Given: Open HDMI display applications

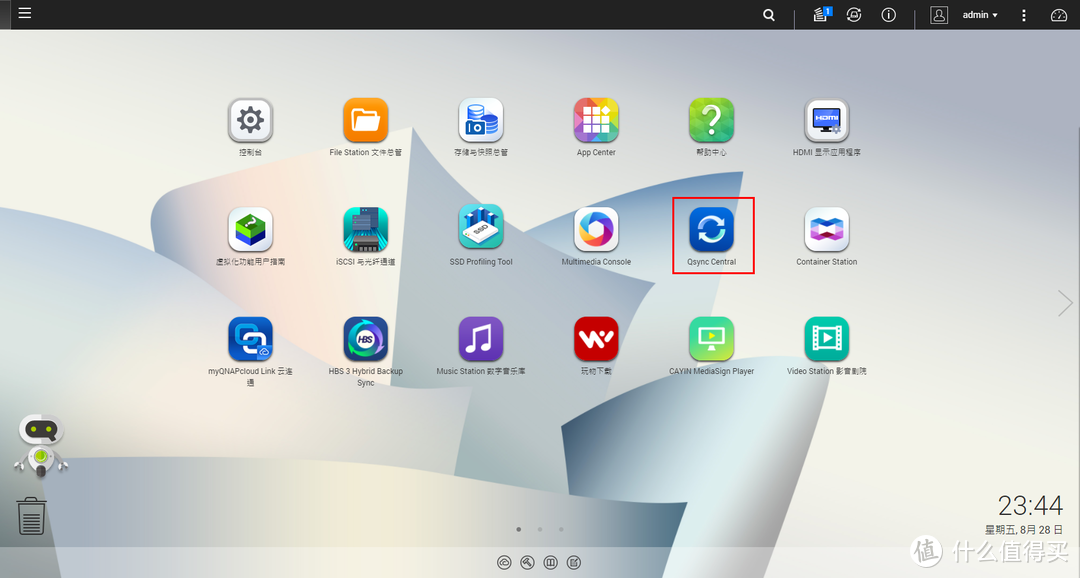Looking at the screenshot, I should click(x=827, y=121).
